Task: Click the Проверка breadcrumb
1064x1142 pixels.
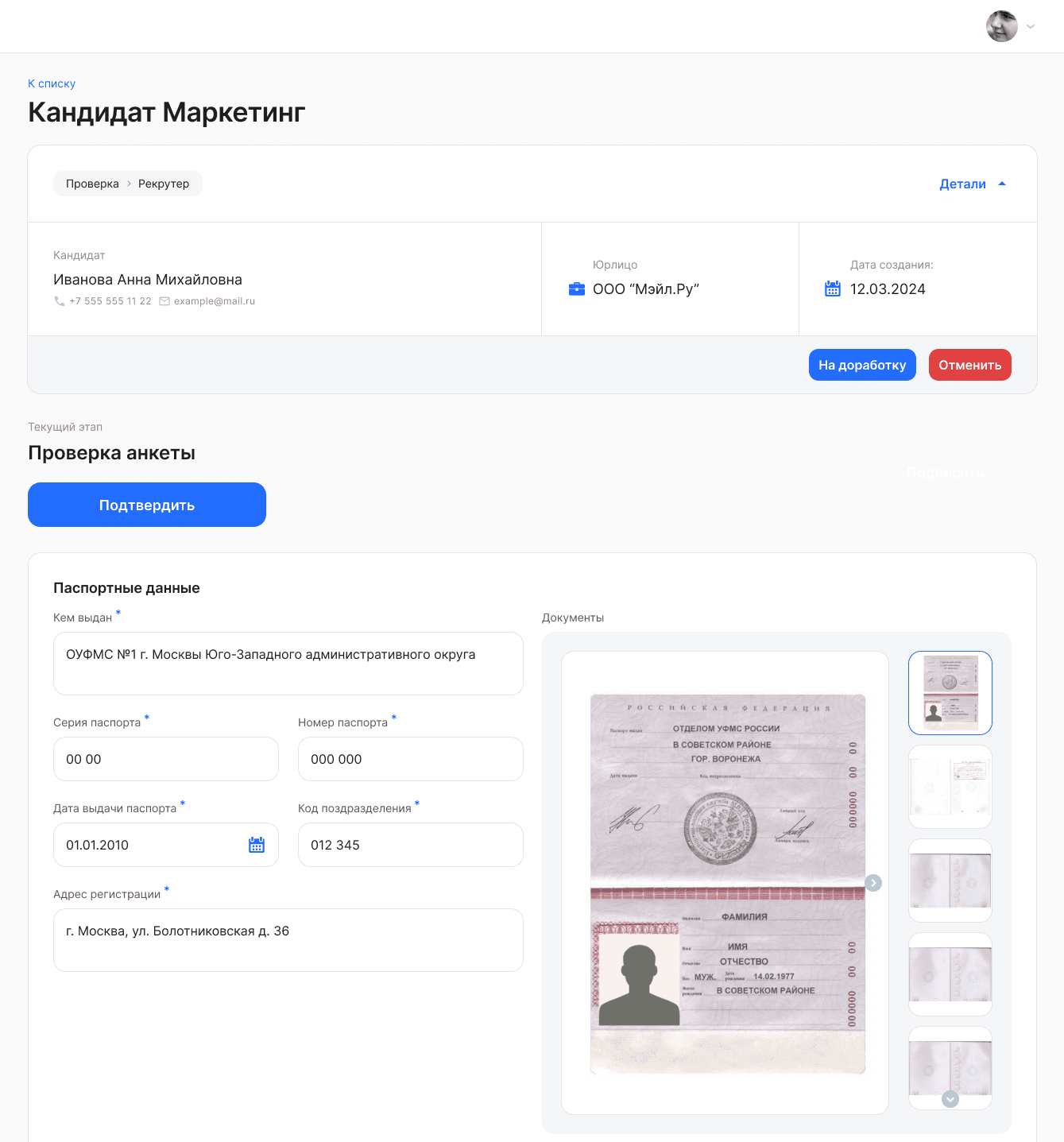Action: pyautogui.click(x=92, y=184)
